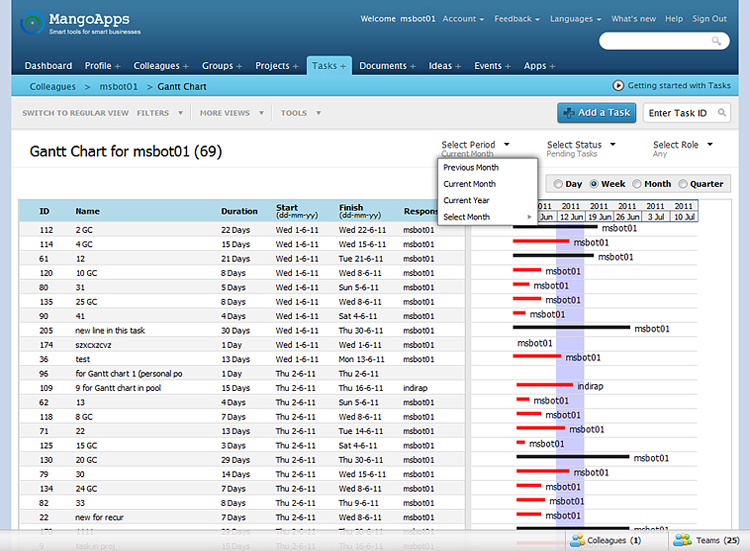Click the '26 Jun' week header in Gantt timeline
Viewport: 750px width, 551px height.
click(628, 217)
